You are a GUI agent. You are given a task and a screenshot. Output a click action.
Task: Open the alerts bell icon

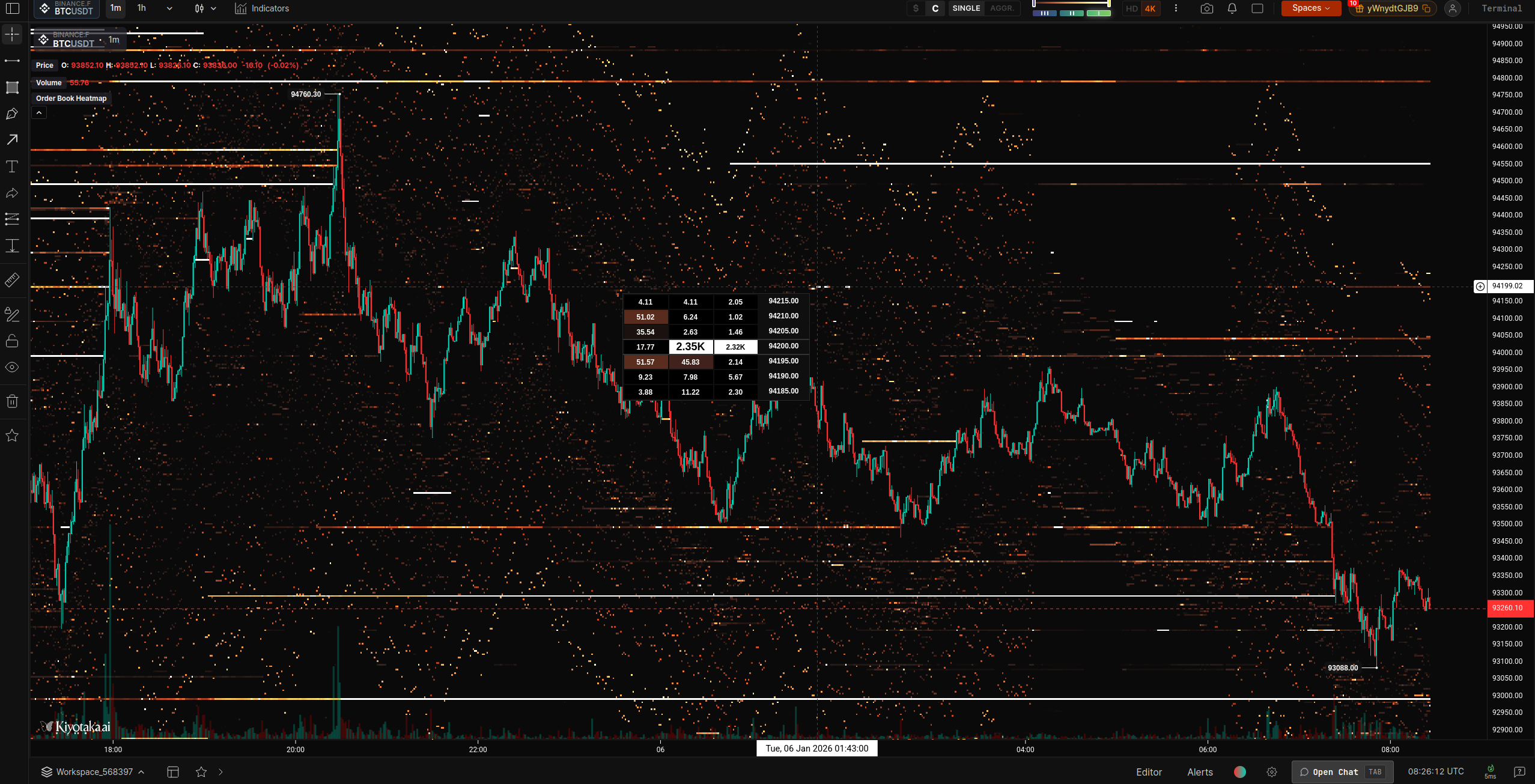coord(1232,8)
